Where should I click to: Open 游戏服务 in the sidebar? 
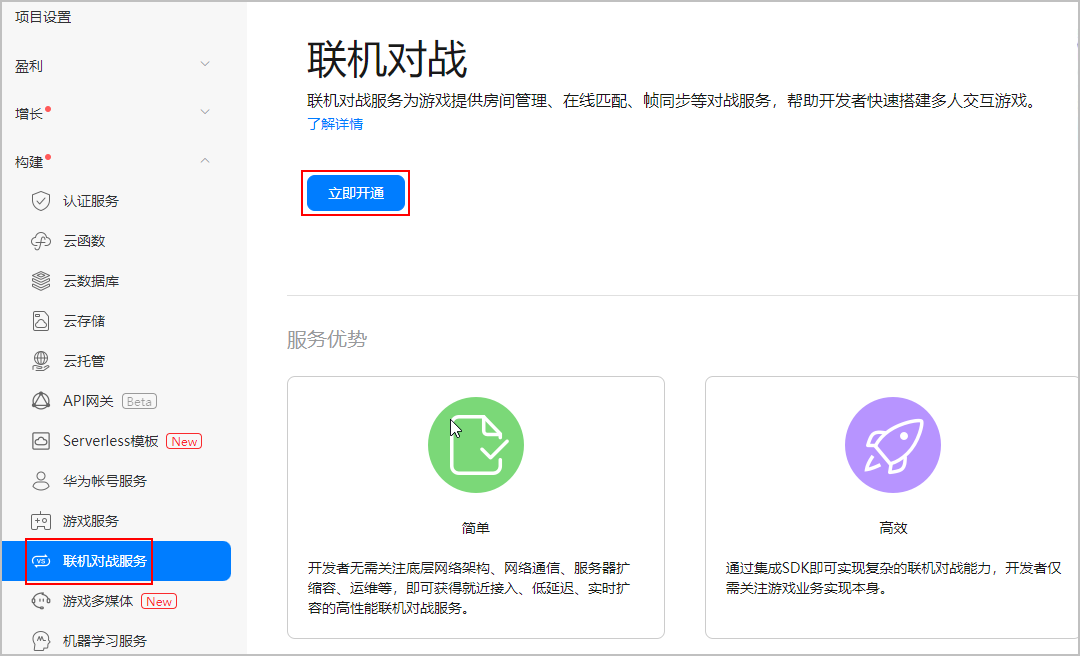click(91, 521)
